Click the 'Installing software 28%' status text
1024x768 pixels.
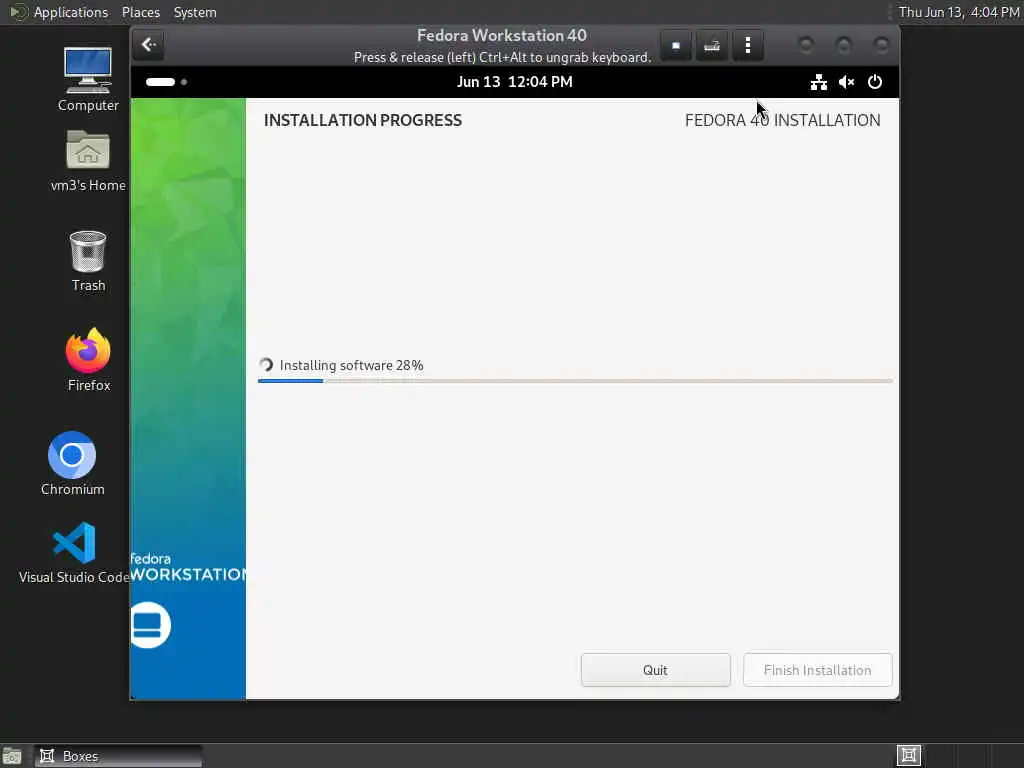pos(351,365)
